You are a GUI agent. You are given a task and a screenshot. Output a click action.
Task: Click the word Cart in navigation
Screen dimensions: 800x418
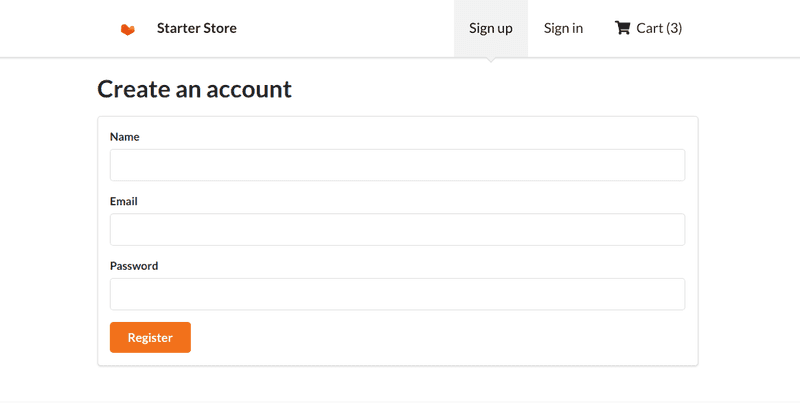pos(649,28)
